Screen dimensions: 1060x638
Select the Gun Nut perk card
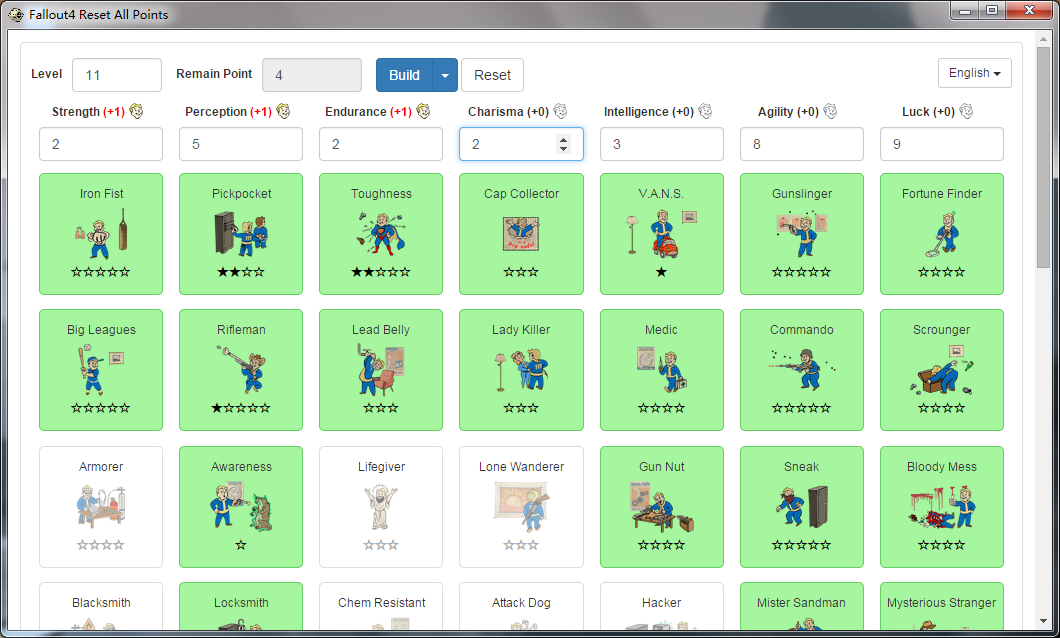point(662,507)
